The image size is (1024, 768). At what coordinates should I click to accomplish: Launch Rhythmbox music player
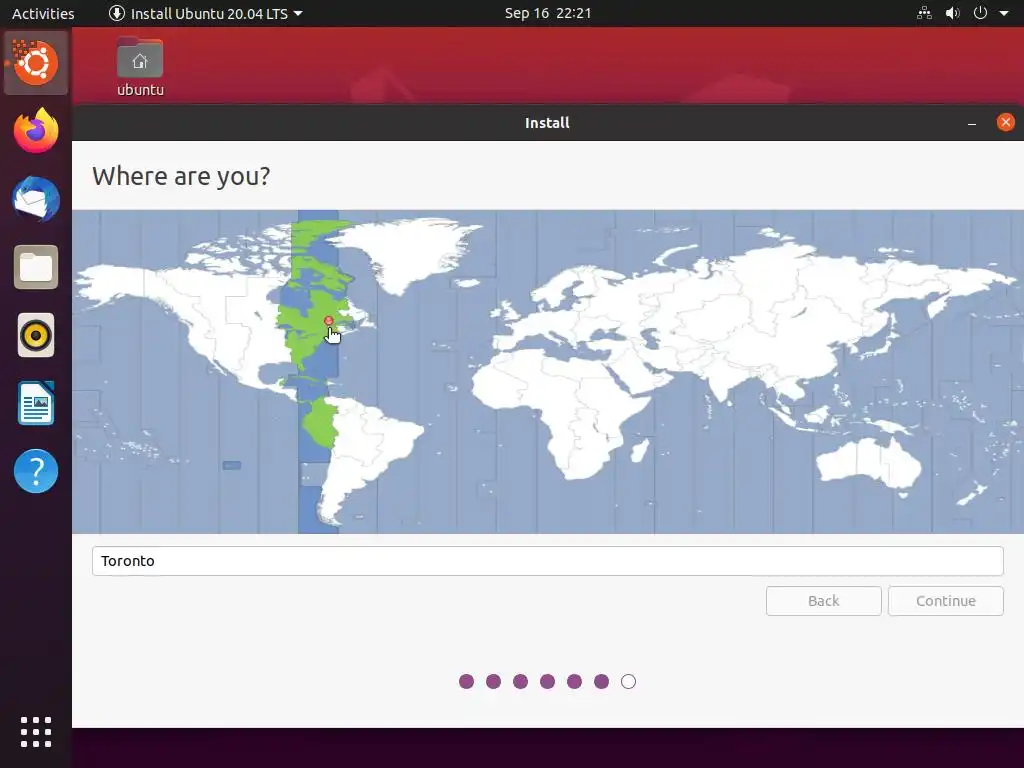coord(36,335)
